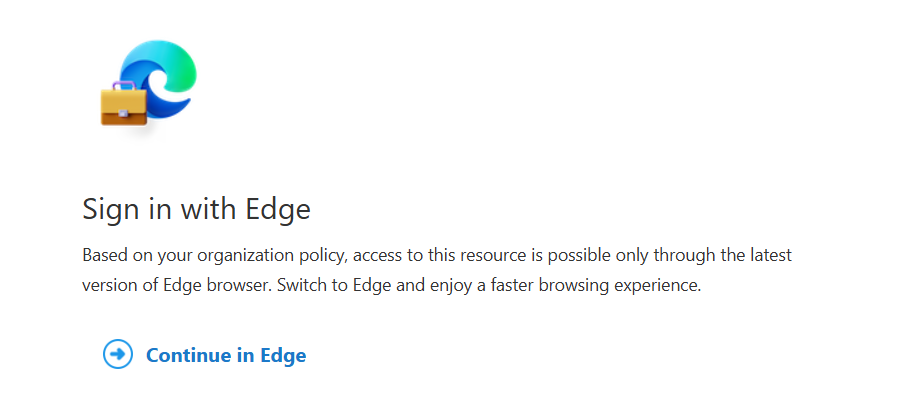Viewport: 916px width, 413px height.
Task: Click the phrase "Based on your"
Action: click(x=130, y=255)
